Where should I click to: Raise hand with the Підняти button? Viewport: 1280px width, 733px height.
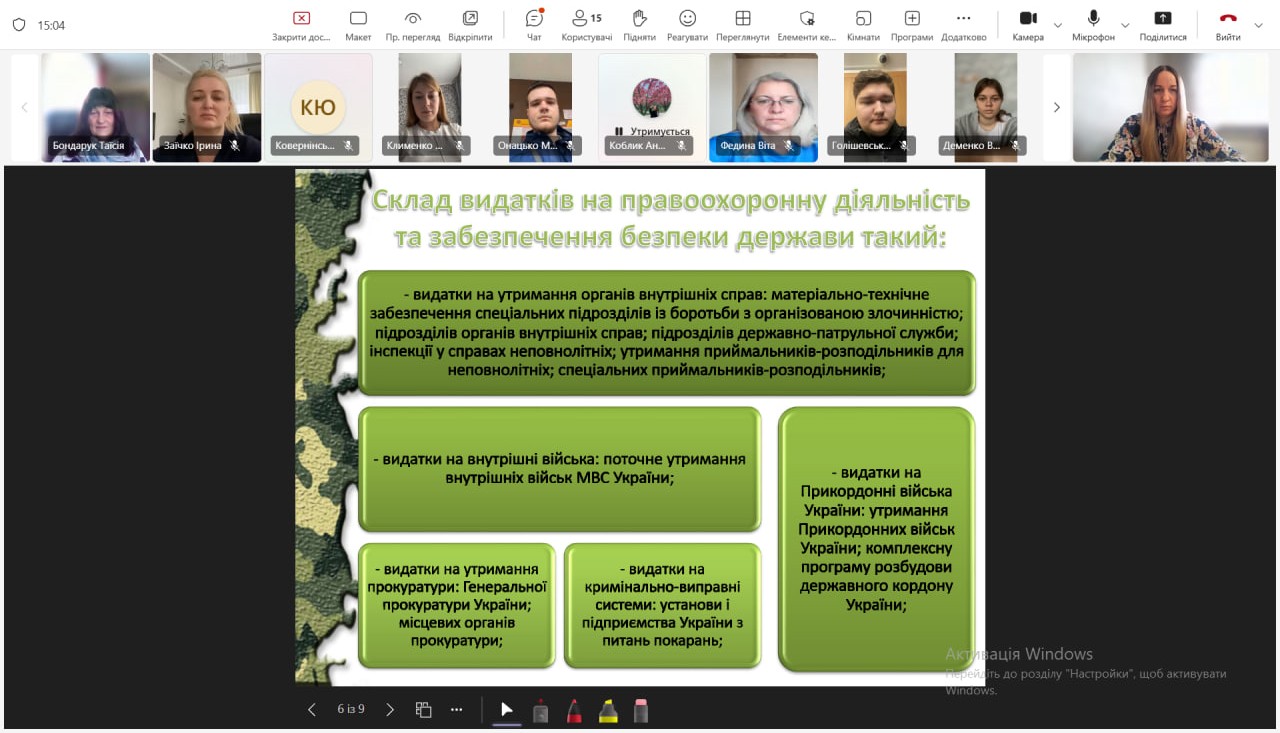click(x=639, y=25)
